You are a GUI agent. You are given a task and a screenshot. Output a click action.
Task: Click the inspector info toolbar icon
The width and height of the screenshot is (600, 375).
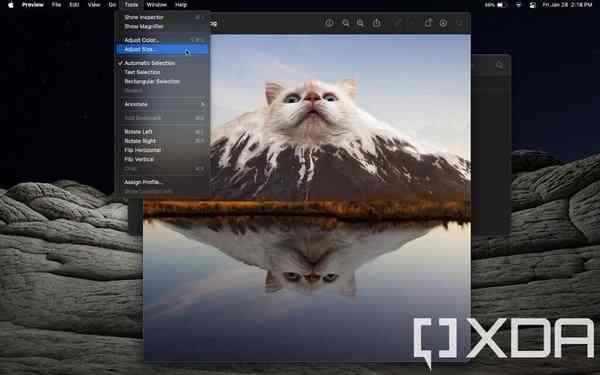pos(329,23)
